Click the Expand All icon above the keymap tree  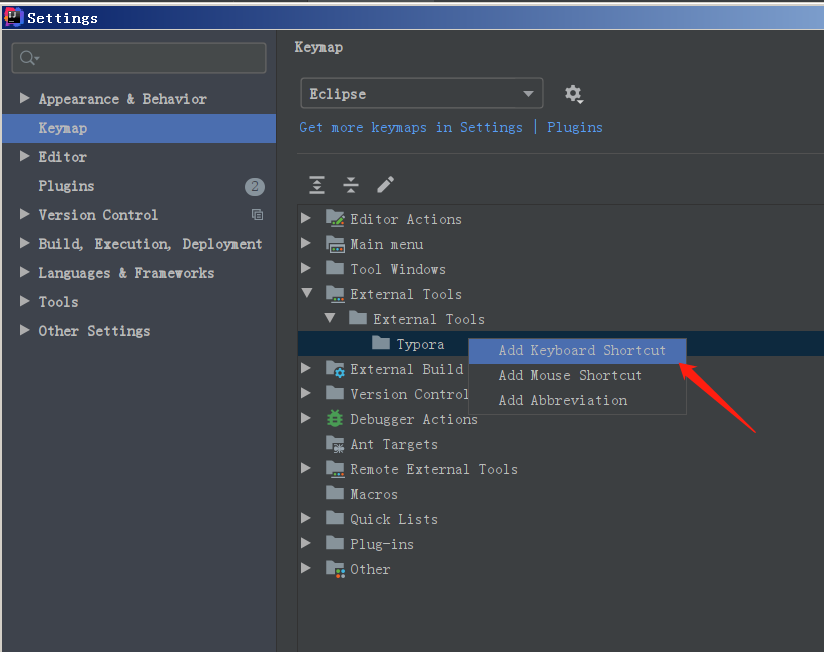[x=317, y=186]
